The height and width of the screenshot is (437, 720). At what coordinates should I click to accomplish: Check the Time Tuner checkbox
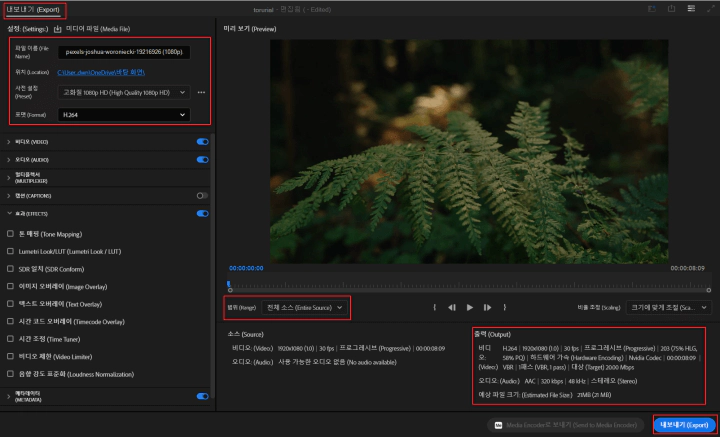pyautogui.click(x=10, y=339)
